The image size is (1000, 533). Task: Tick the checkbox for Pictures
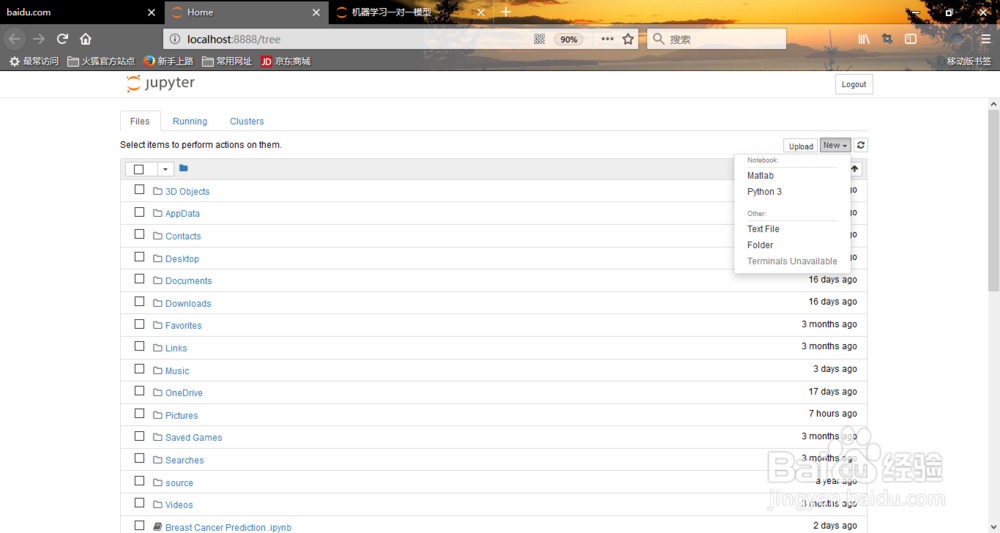[139, 413]
